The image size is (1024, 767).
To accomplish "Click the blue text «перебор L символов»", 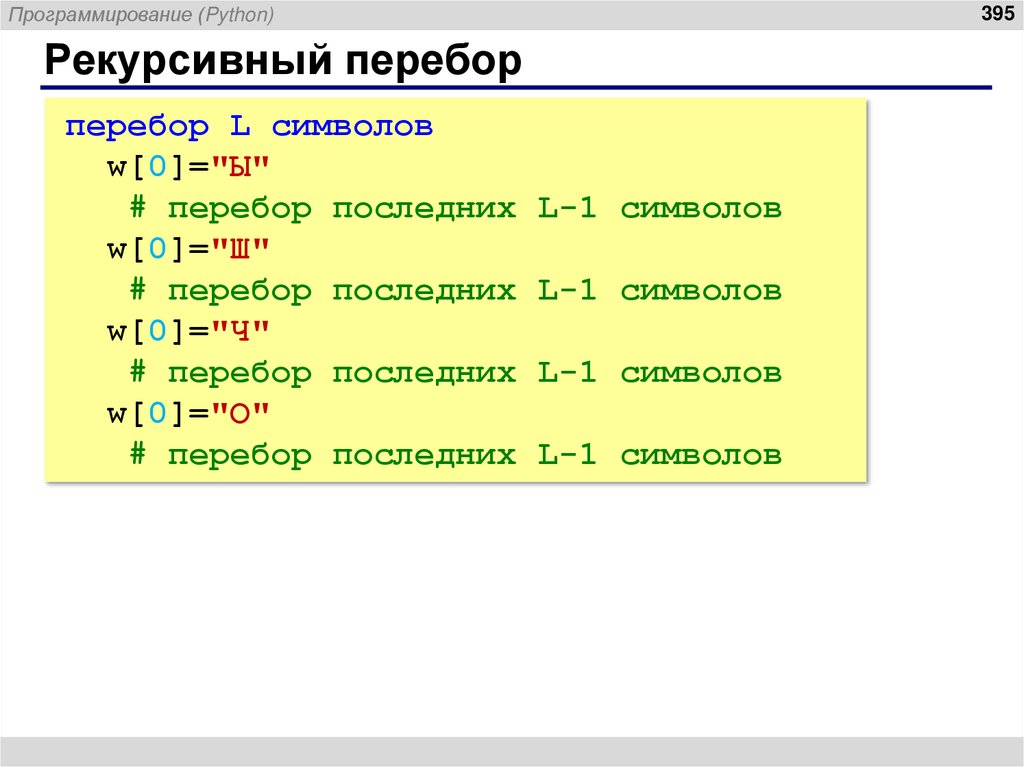I will click(250, 126).
